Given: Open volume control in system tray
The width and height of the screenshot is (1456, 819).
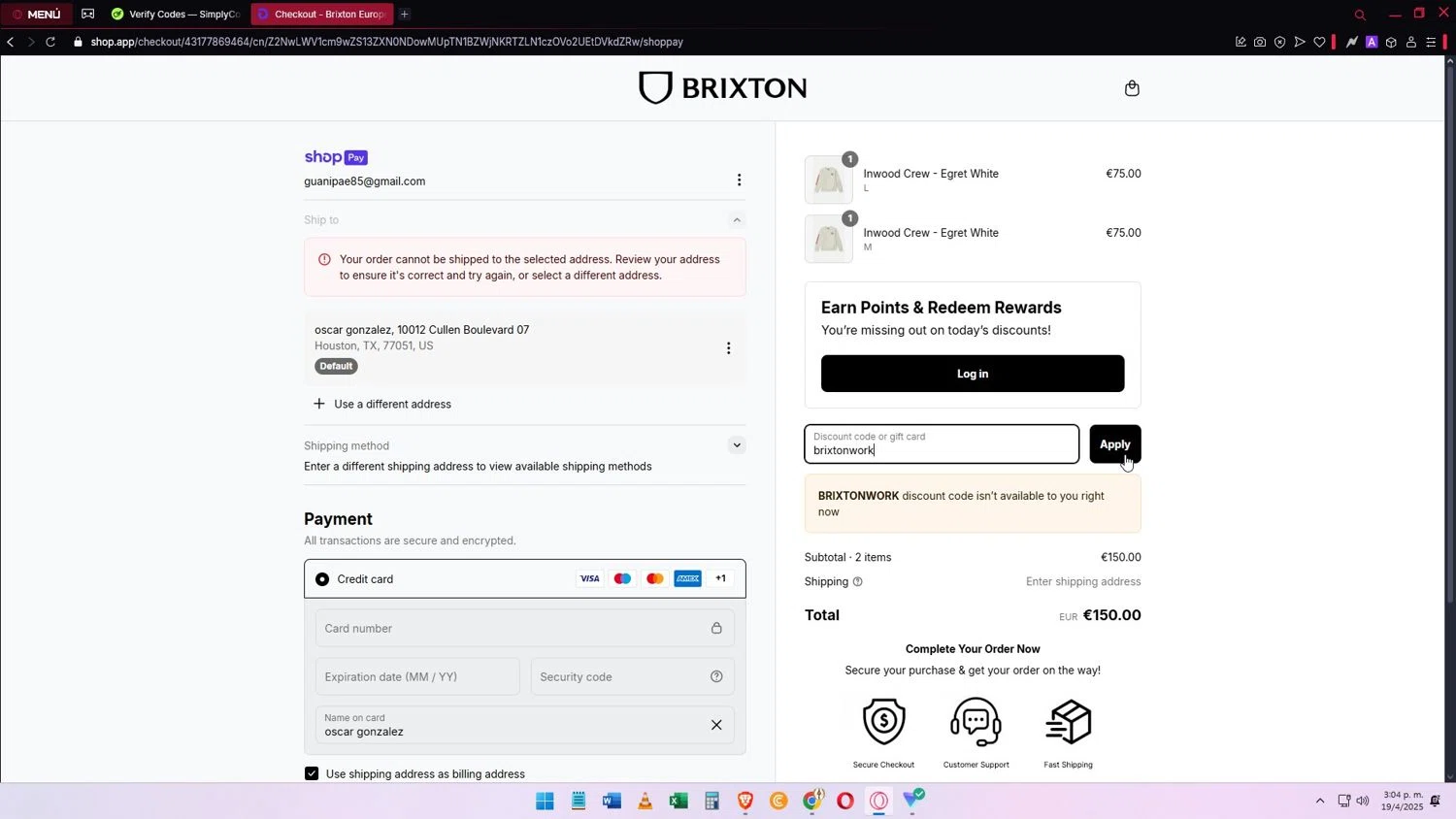Looking at the screenshot, I should tap(1363, 801).
